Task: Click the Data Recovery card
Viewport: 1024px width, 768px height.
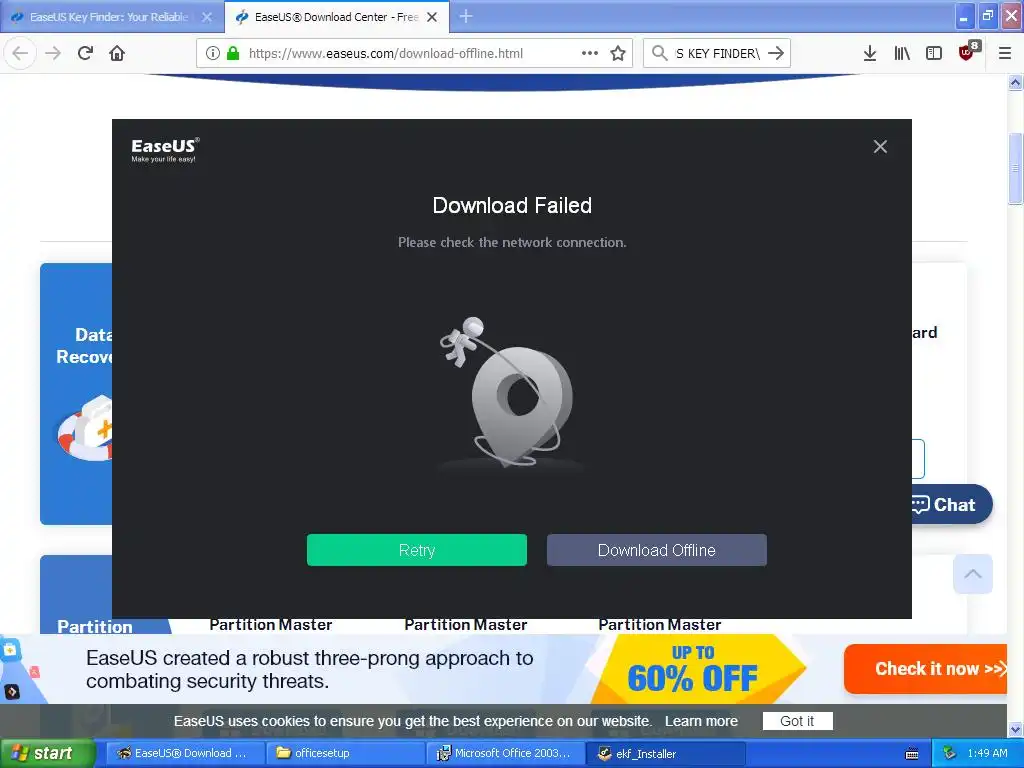Action: [76, 394]
